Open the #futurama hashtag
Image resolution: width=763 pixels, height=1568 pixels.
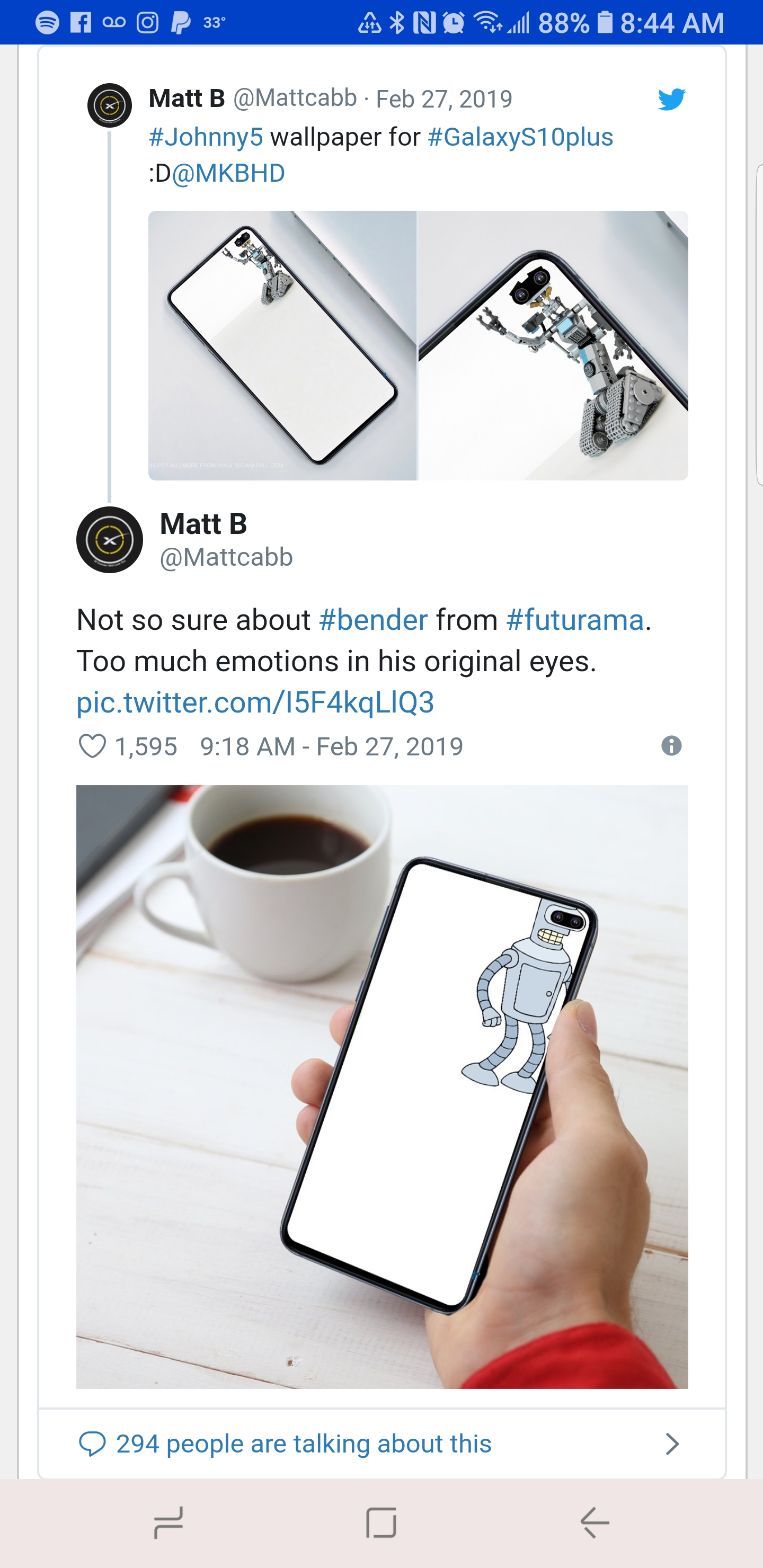click(574, 620)
